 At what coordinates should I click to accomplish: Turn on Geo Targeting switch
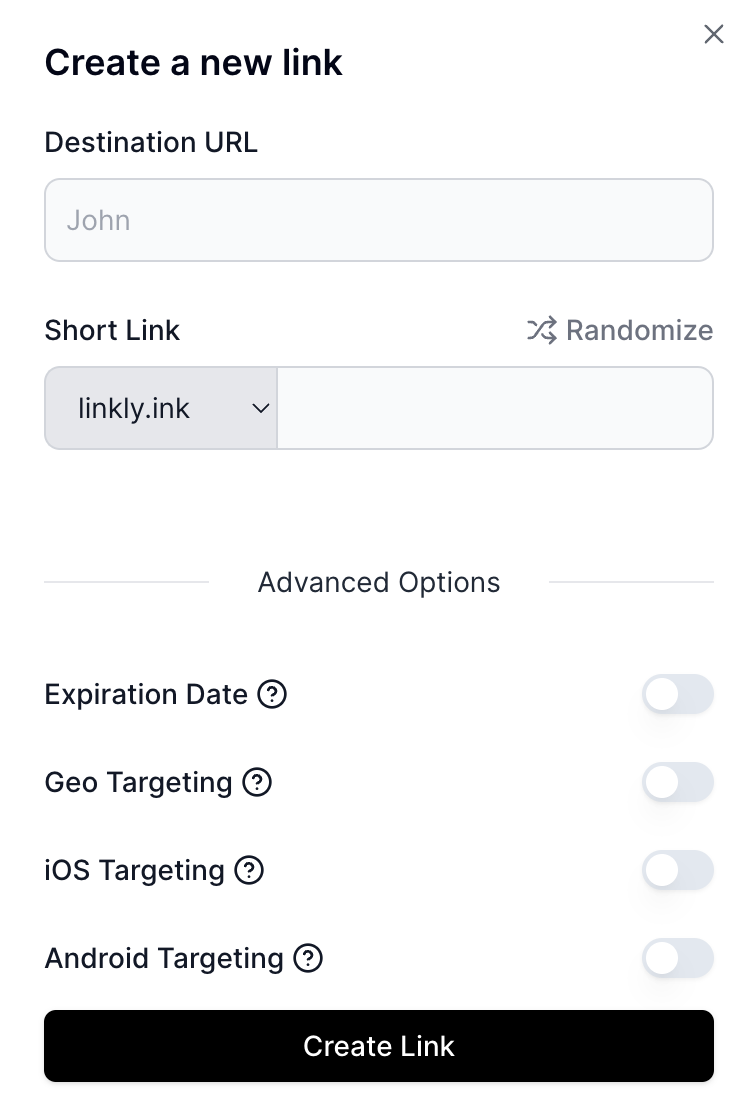677,782
